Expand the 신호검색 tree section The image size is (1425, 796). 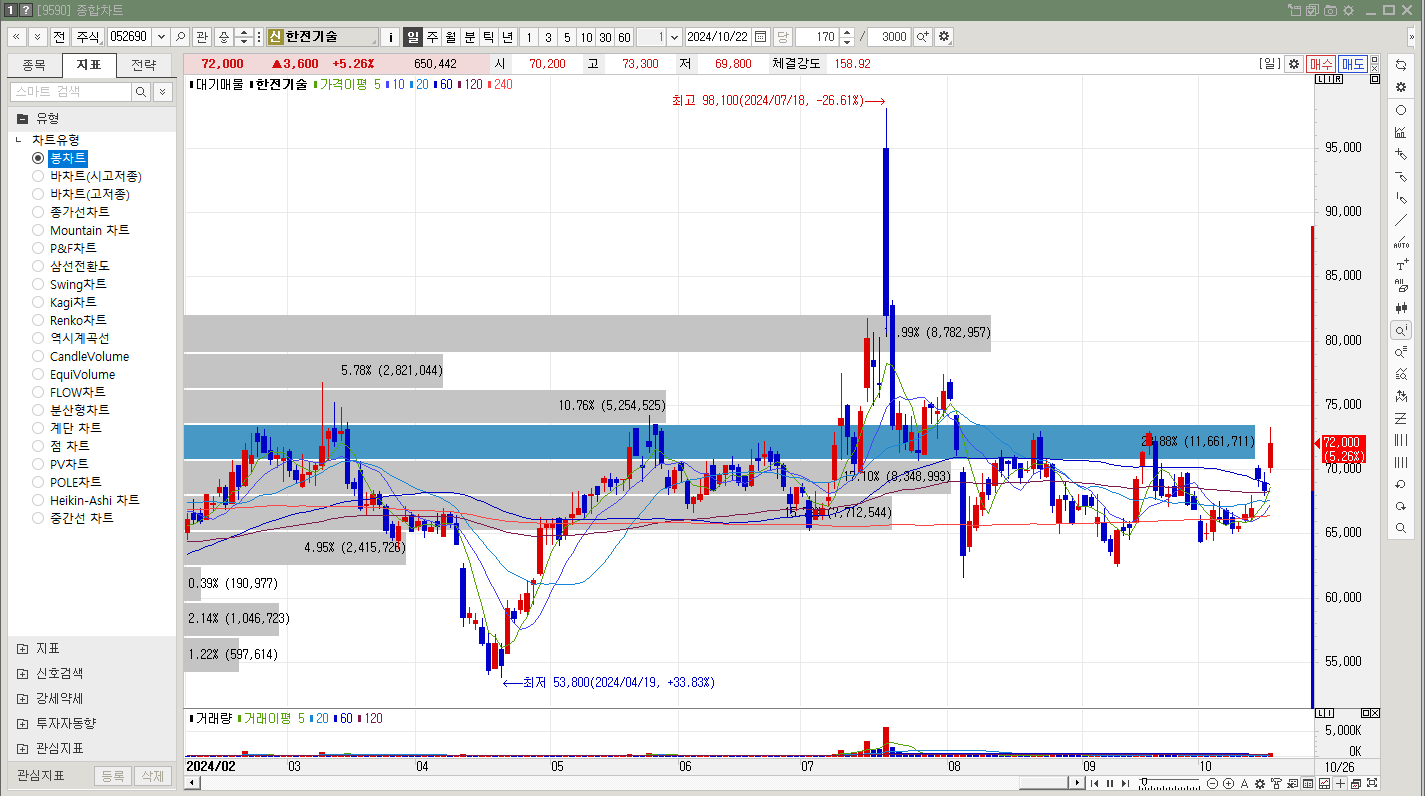[22, 674]
